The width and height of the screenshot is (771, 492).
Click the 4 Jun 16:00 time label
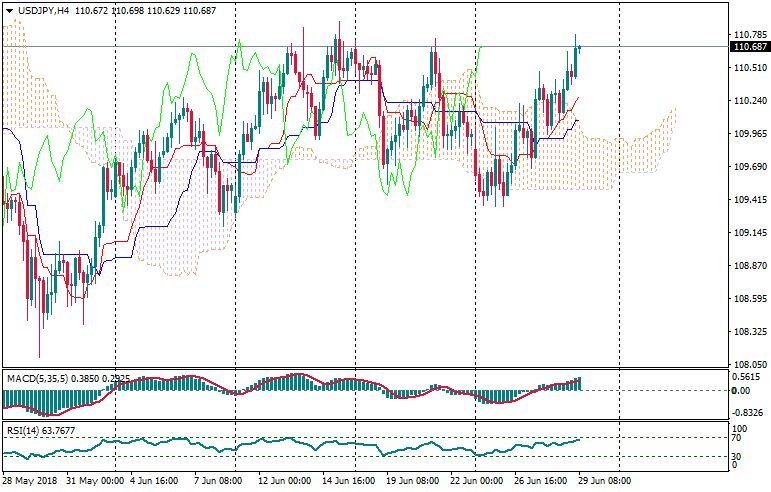pyautogui.click(x=157, y=482)
